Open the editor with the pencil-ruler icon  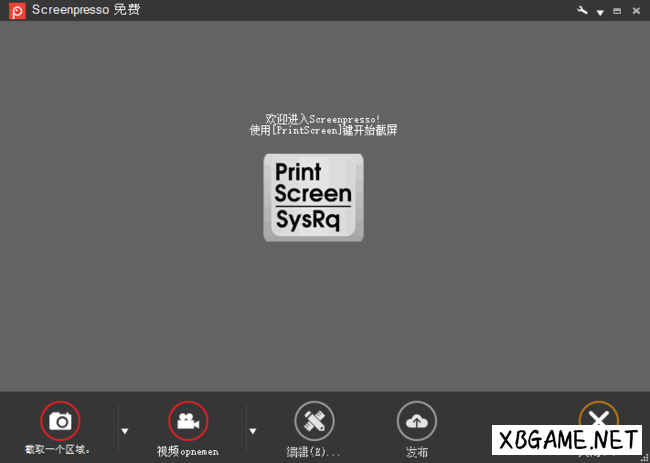[314, 421]
